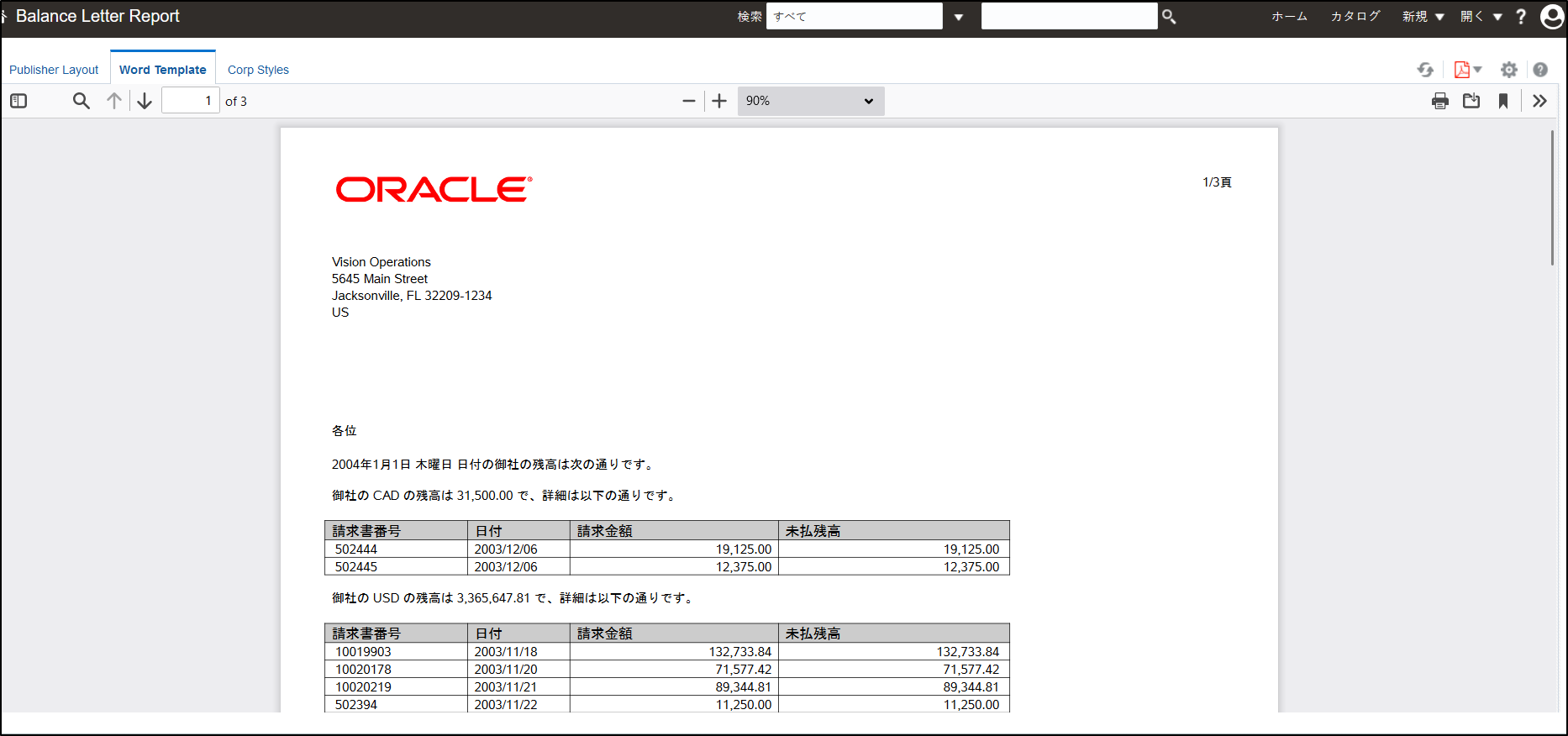The height and width of the screenshot is (736, 1568).
Task: Switch to Publisher Layout tab
Action: pyautogui.click(x=54, y=70)
